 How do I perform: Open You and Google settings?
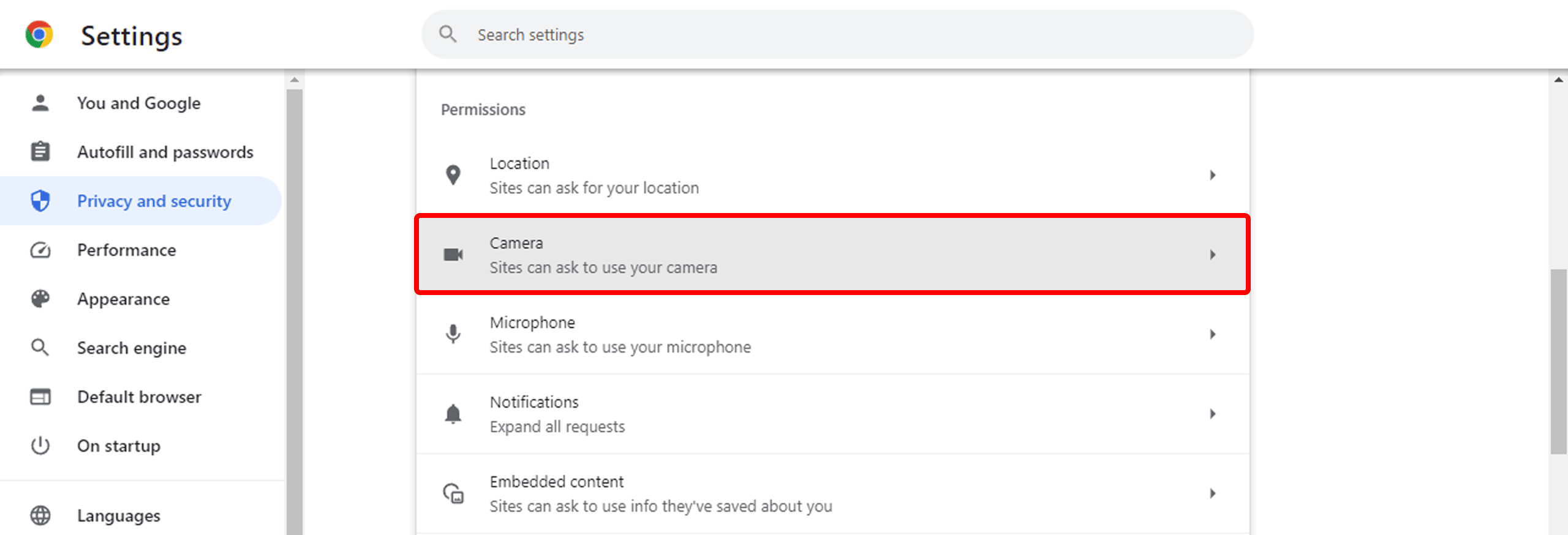pos(138,103)
